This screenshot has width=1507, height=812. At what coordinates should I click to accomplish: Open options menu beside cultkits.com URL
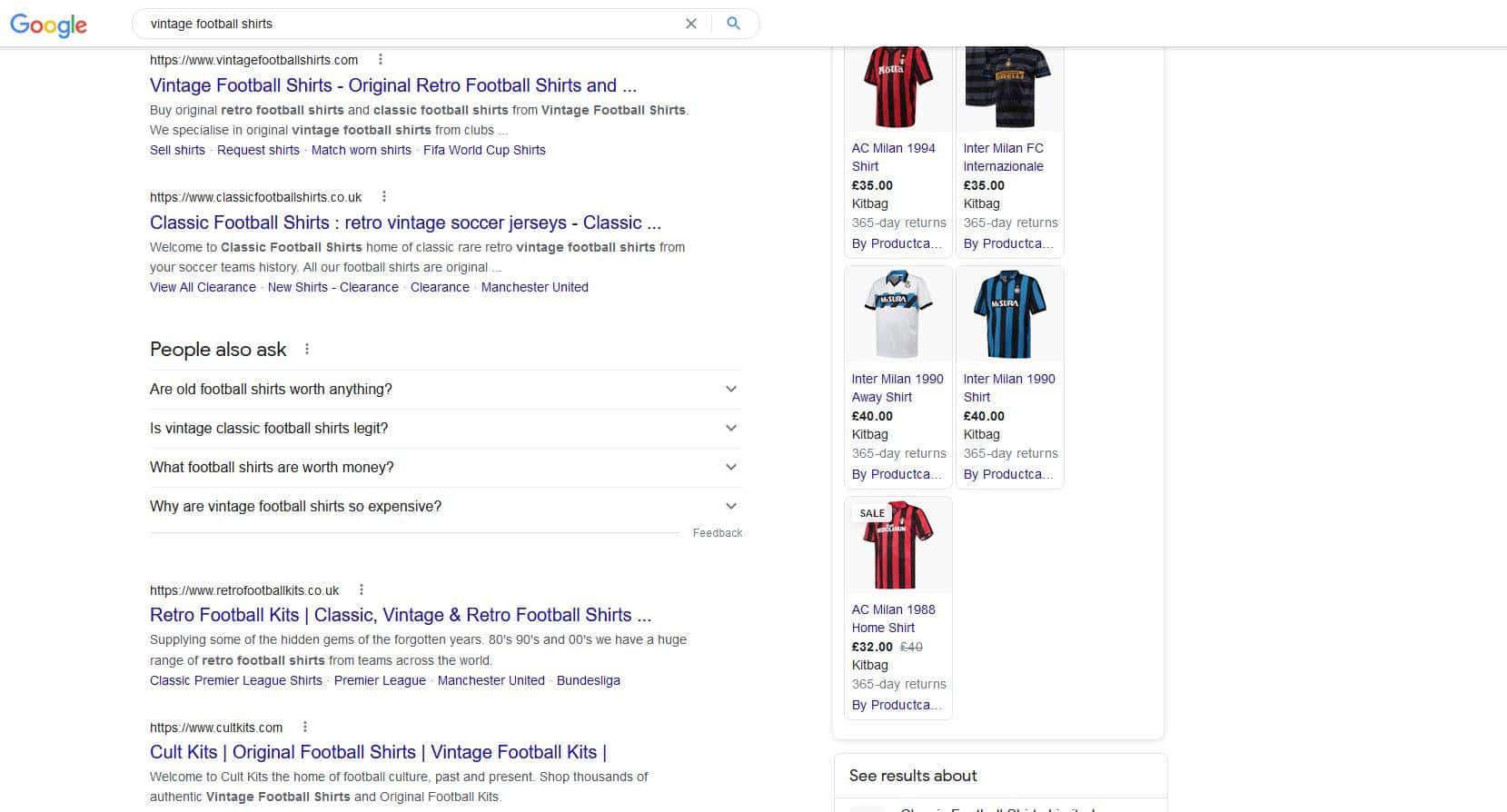304,728
